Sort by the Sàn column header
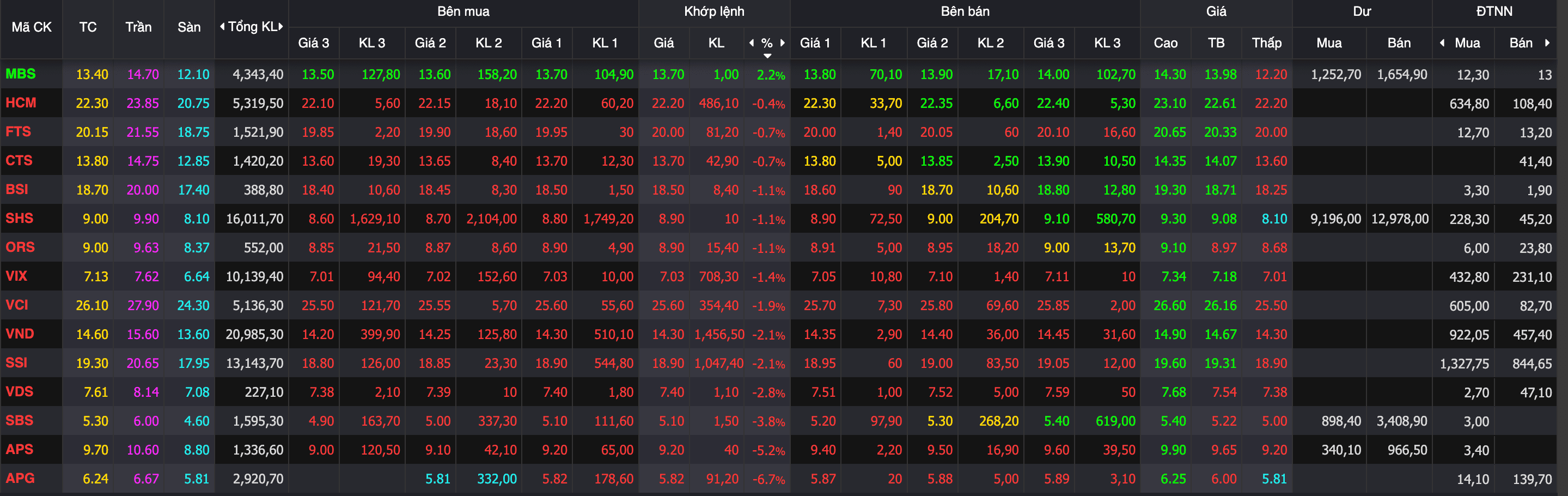This screenshot has width=1568, height=496. (x=190, y=27)
